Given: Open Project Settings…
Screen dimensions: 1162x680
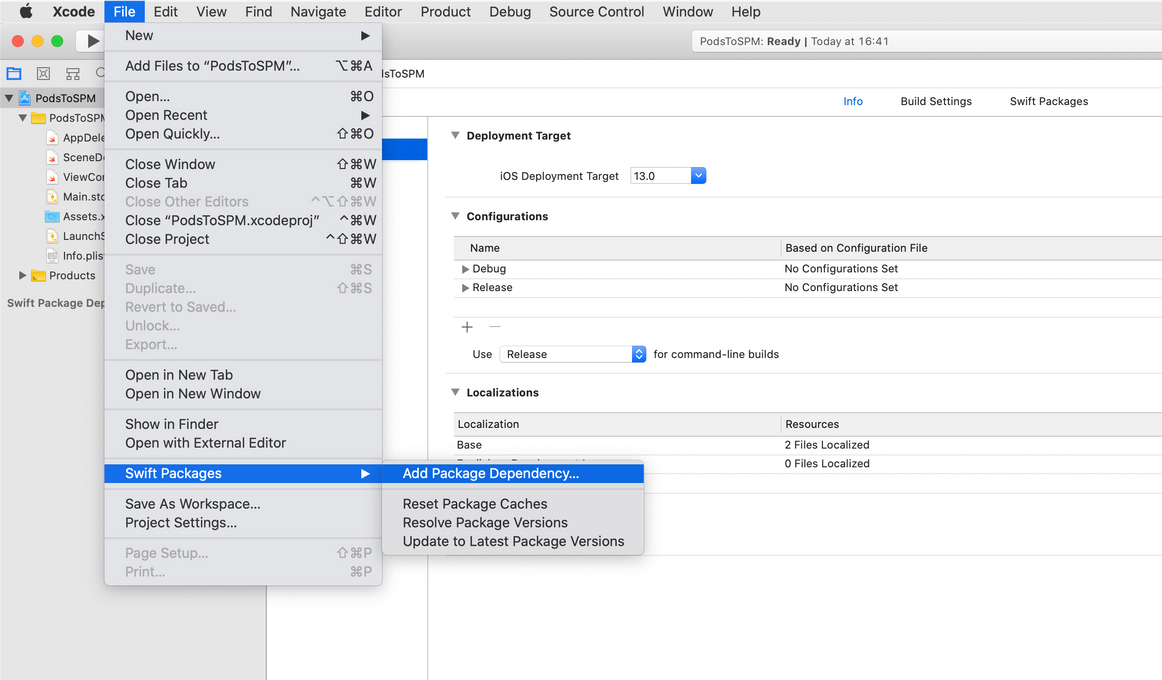Looking at the screenshot, I should coord(243,523).
